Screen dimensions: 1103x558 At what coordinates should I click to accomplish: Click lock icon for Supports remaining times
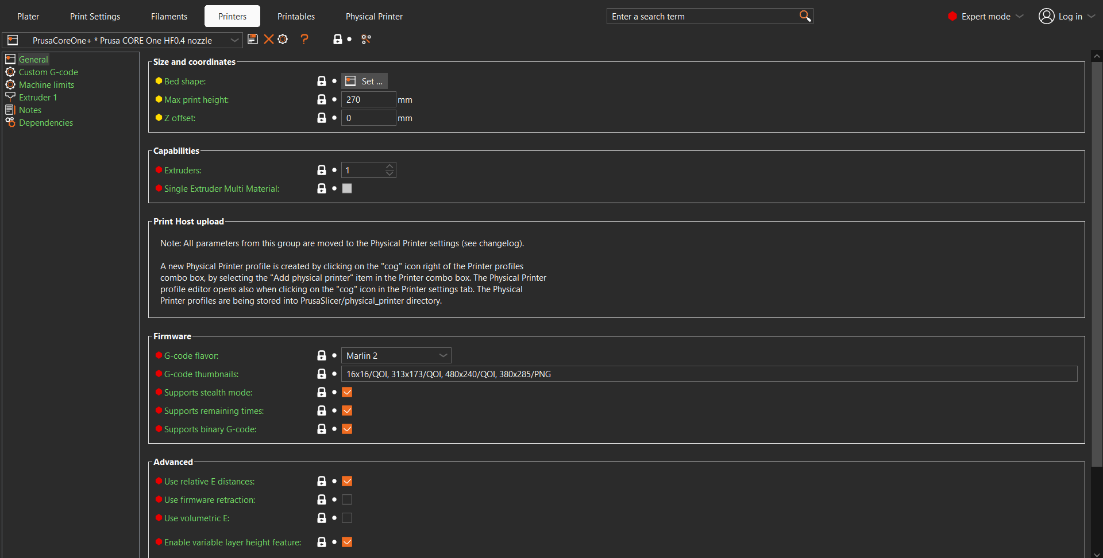[x=321, y=411]
